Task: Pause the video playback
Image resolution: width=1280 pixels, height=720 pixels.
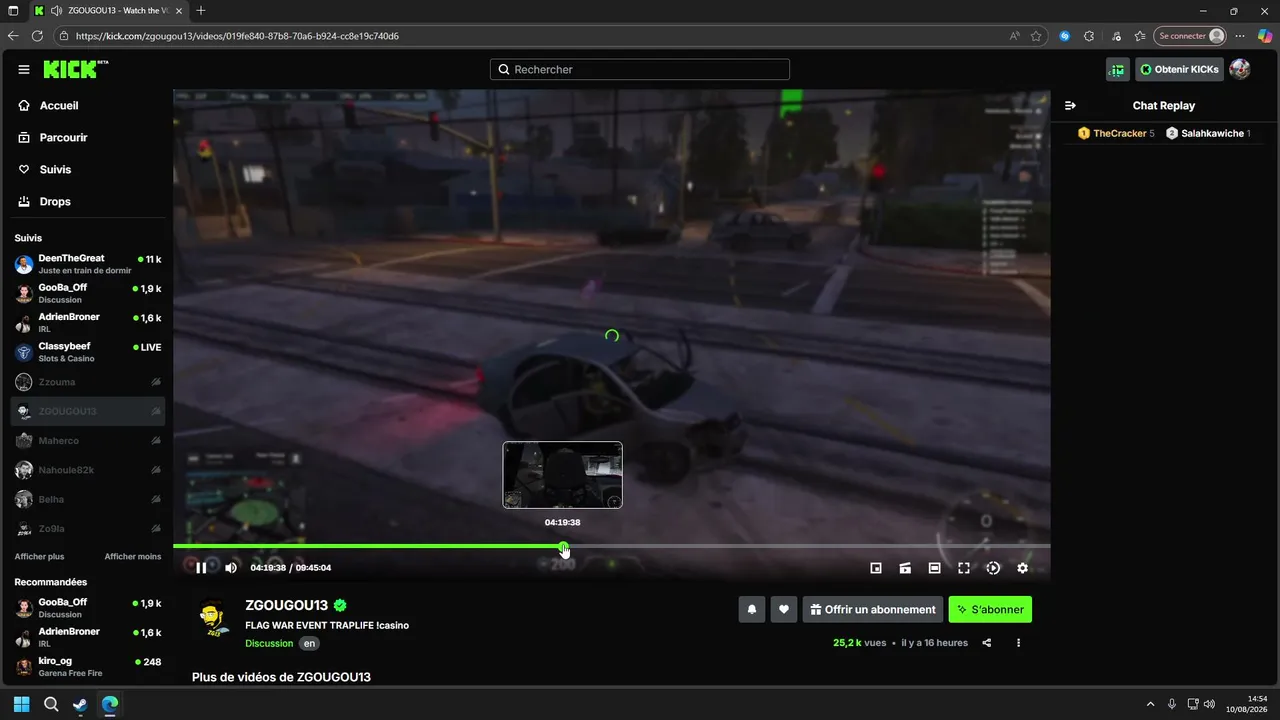Action: tap(201, 568)
